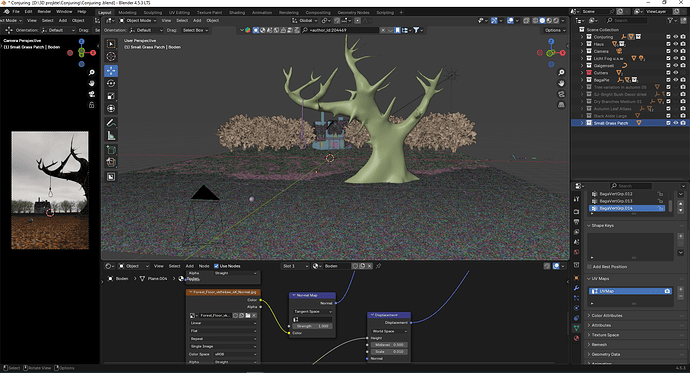The height and width of the screenshot is (373, 690).
Task: Select the UVMap entry in UV Maps list
Action: pyautogui.click(x=630, y=291)
